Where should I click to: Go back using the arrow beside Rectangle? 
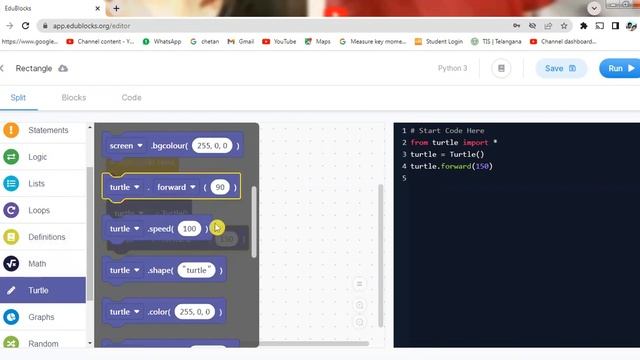2,68
